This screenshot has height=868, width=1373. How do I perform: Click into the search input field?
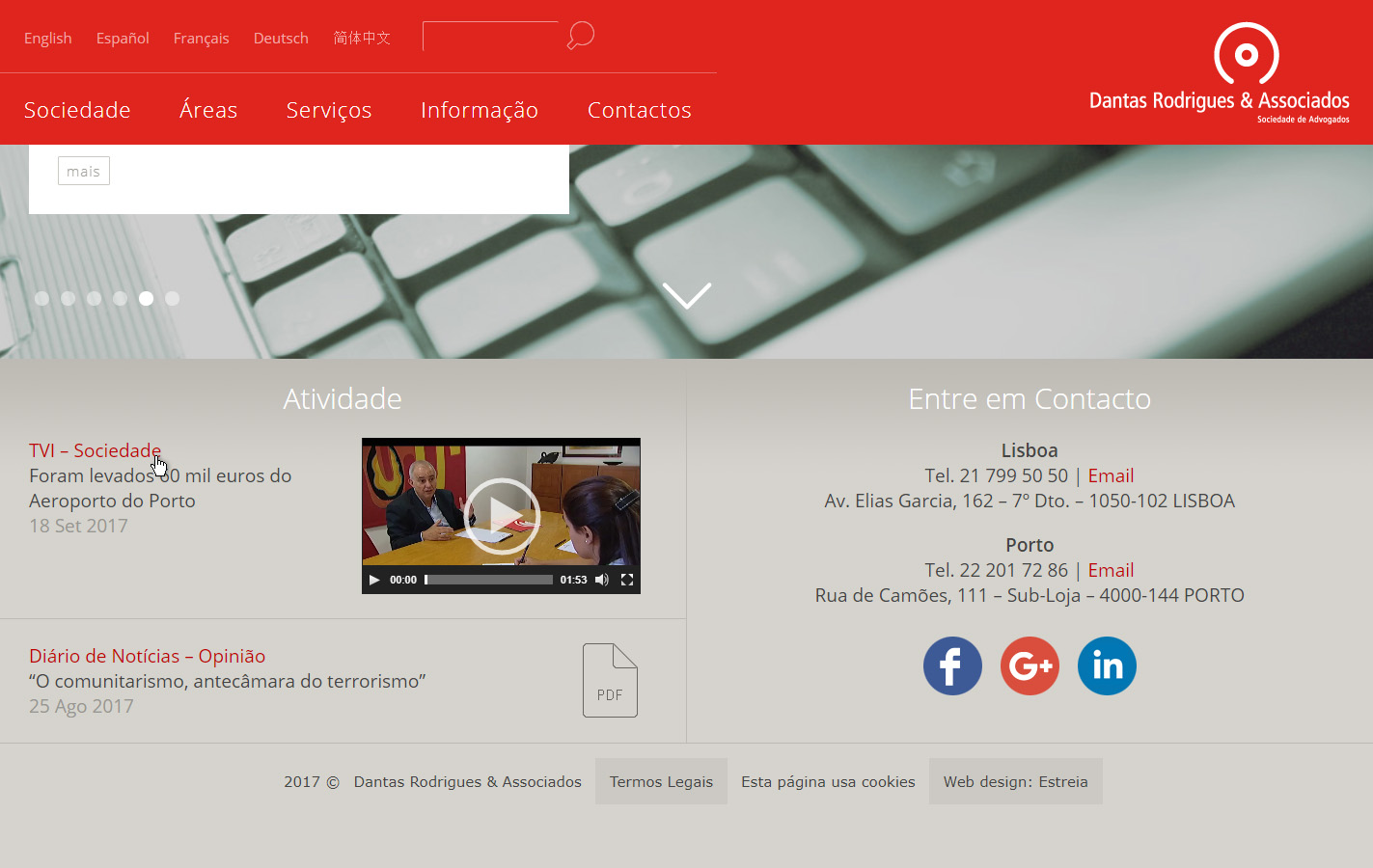(x=490, y=37)
